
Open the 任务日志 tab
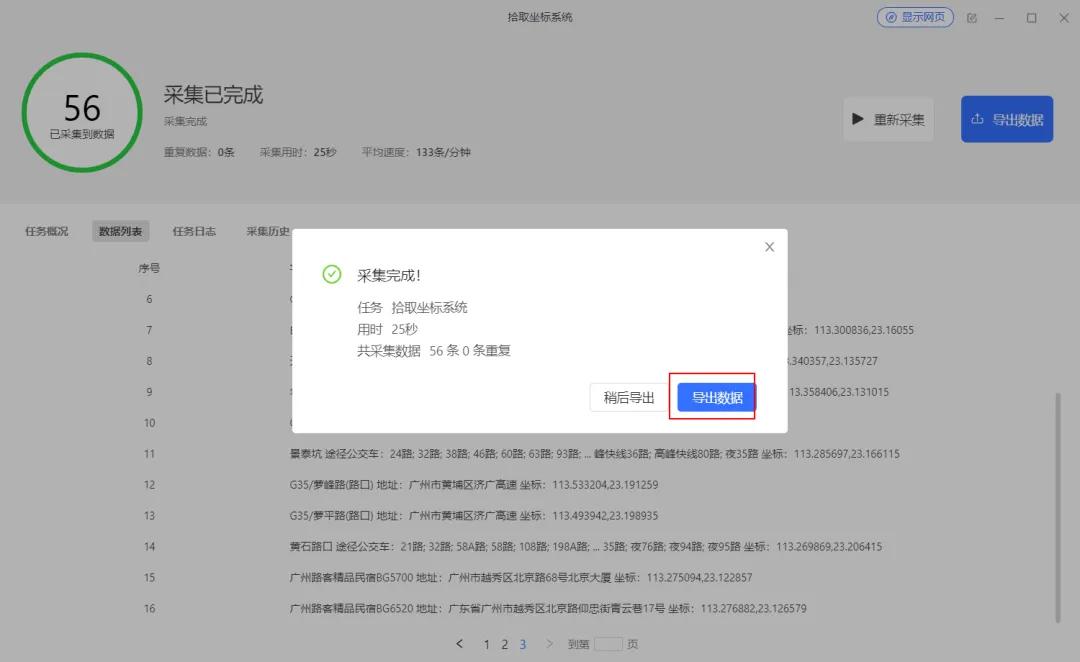point(194,231)
